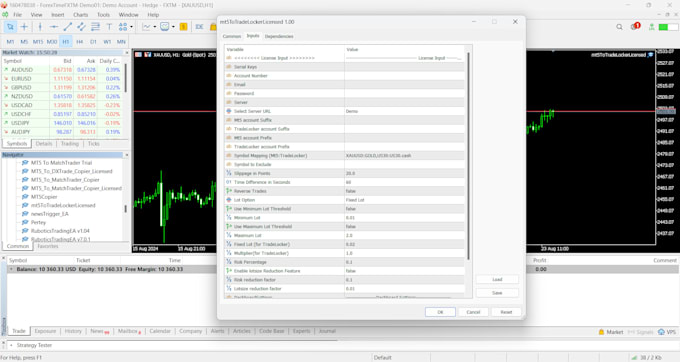Click Select Server URL value Demo
680x362 pixels.
point(404,111)
